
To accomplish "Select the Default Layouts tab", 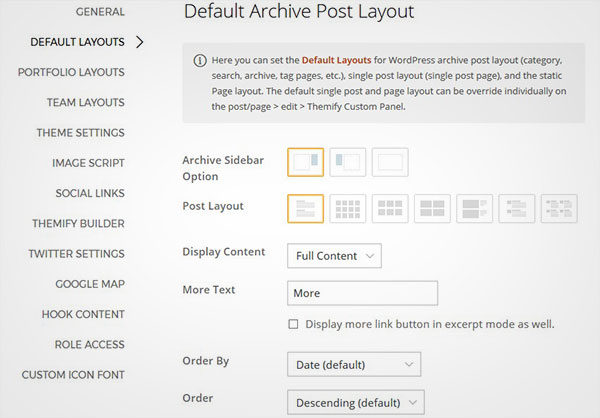I will (x=77, y=42).
